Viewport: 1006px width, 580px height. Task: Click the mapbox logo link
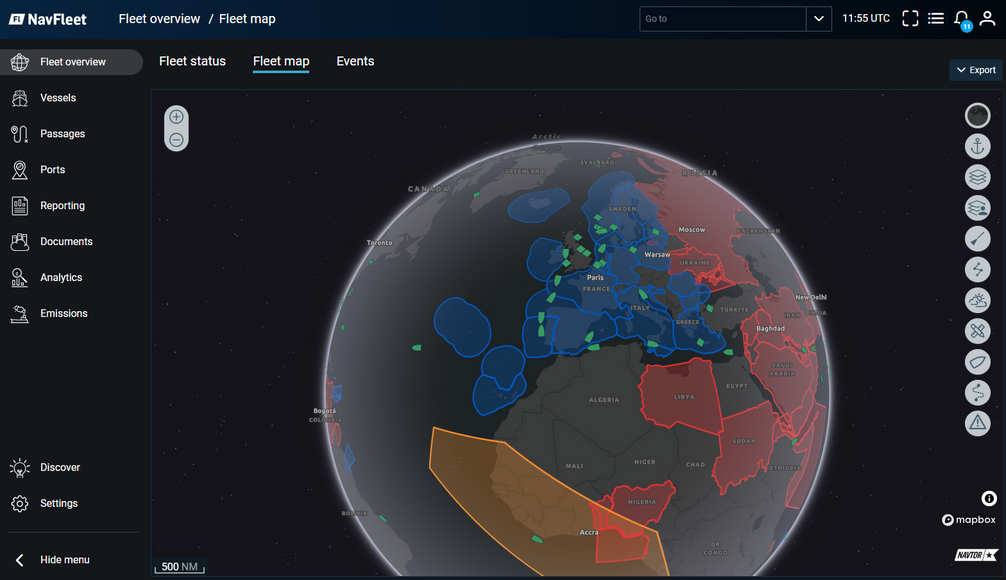(x=969, y=520)
